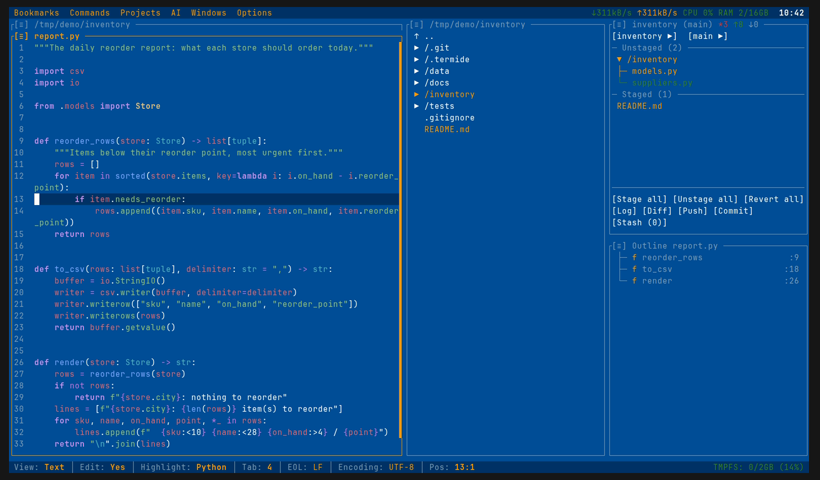Open the [≡] menu icon of the Outline panel
Image resolution: width=820 pixels, height=480 pixels.
[x=619, y=246]
